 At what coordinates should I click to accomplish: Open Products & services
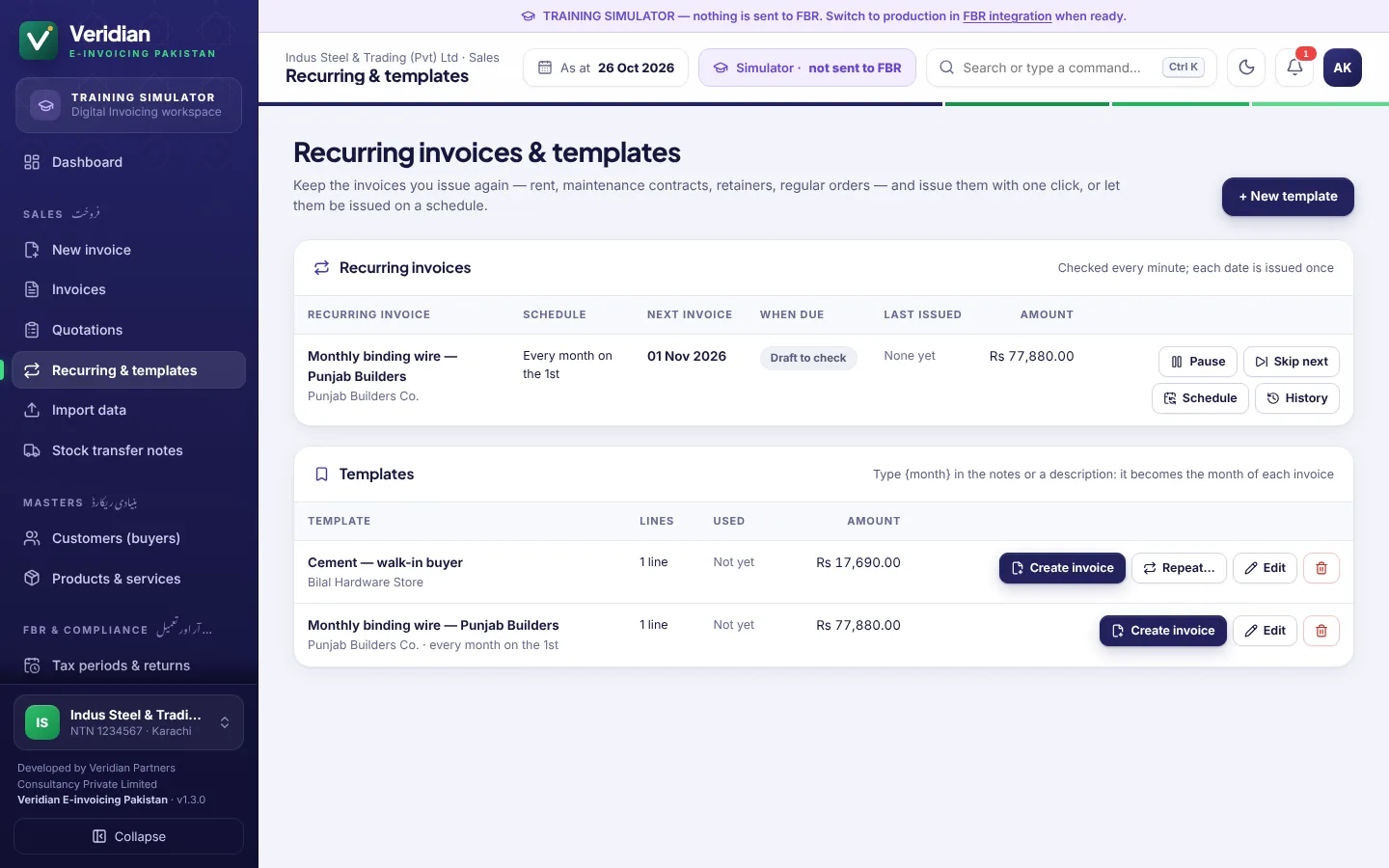pyautogui.click(x=128, y=579)
